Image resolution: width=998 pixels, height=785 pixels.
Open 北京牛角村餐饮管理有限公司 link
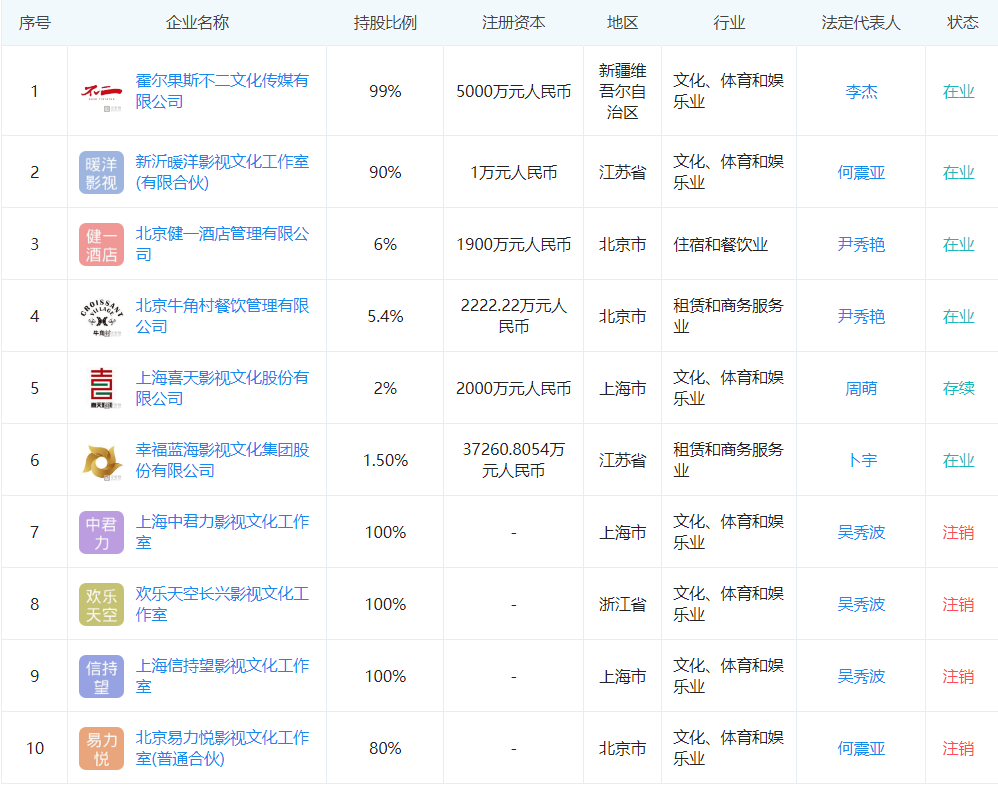222,316
